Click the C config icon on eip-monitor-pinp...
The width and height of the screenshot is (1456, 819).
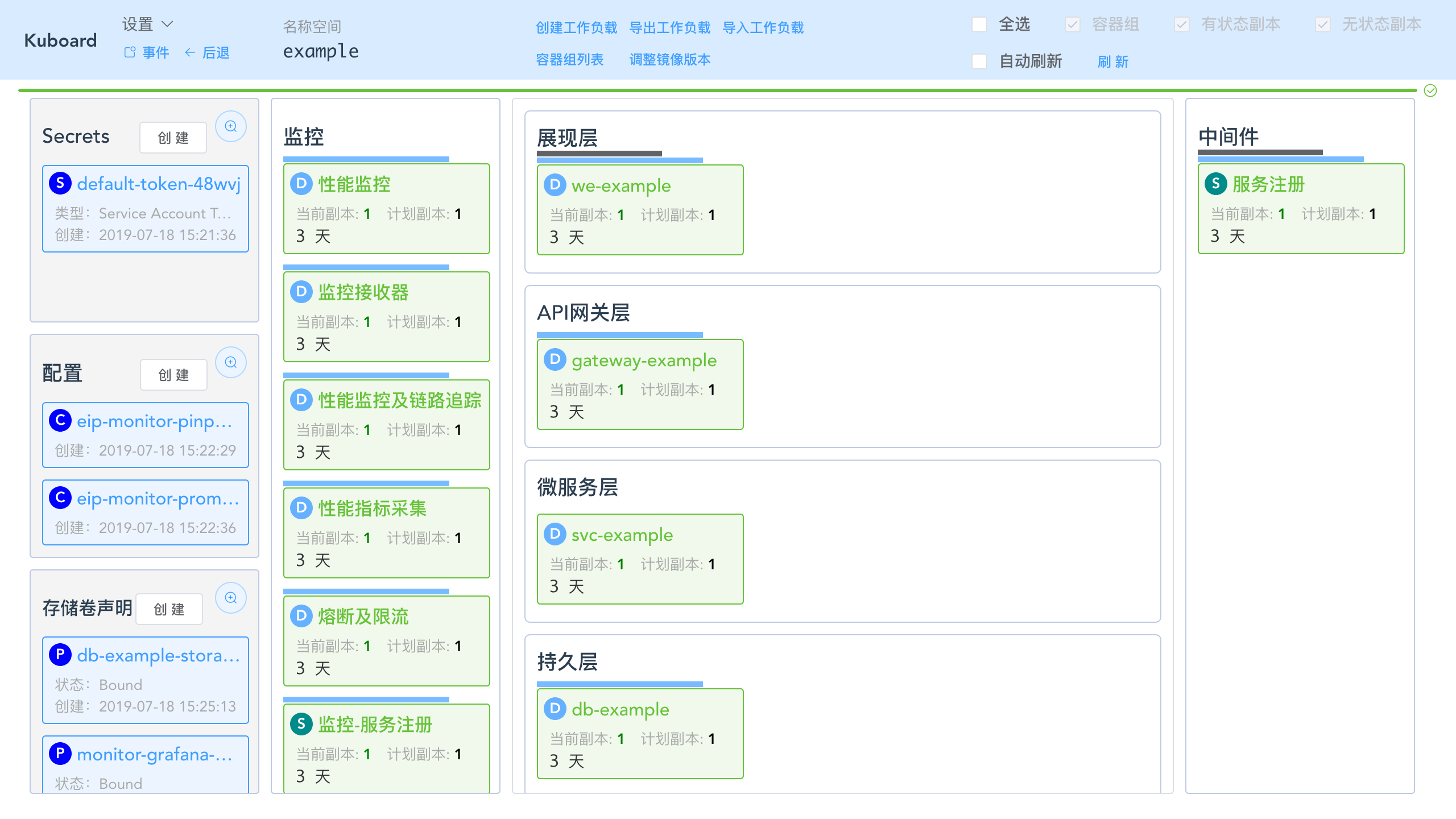point(61,421)
